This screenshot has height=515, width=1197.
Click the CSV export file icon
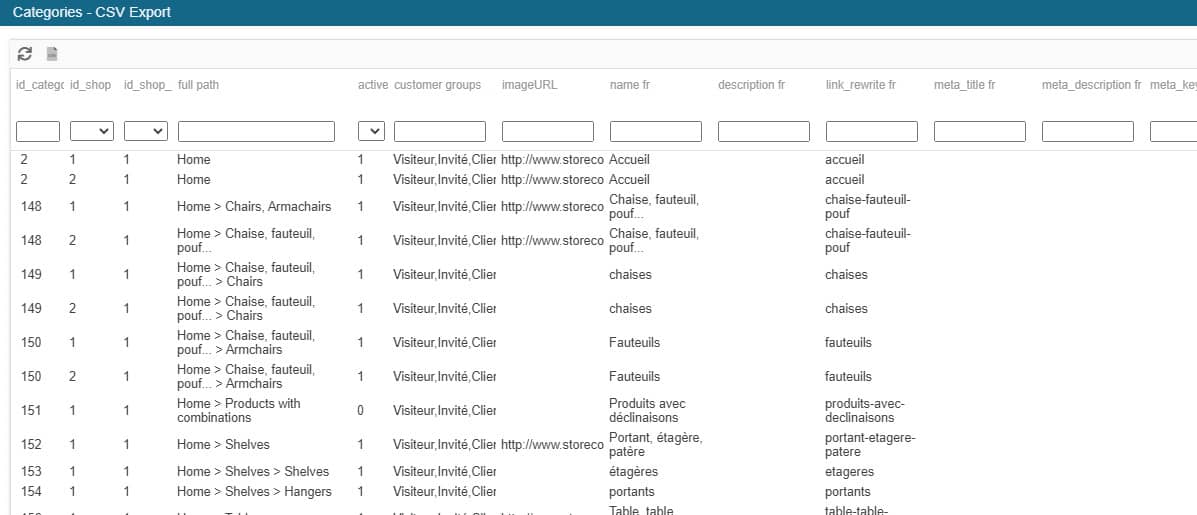(x=52, y=54)
